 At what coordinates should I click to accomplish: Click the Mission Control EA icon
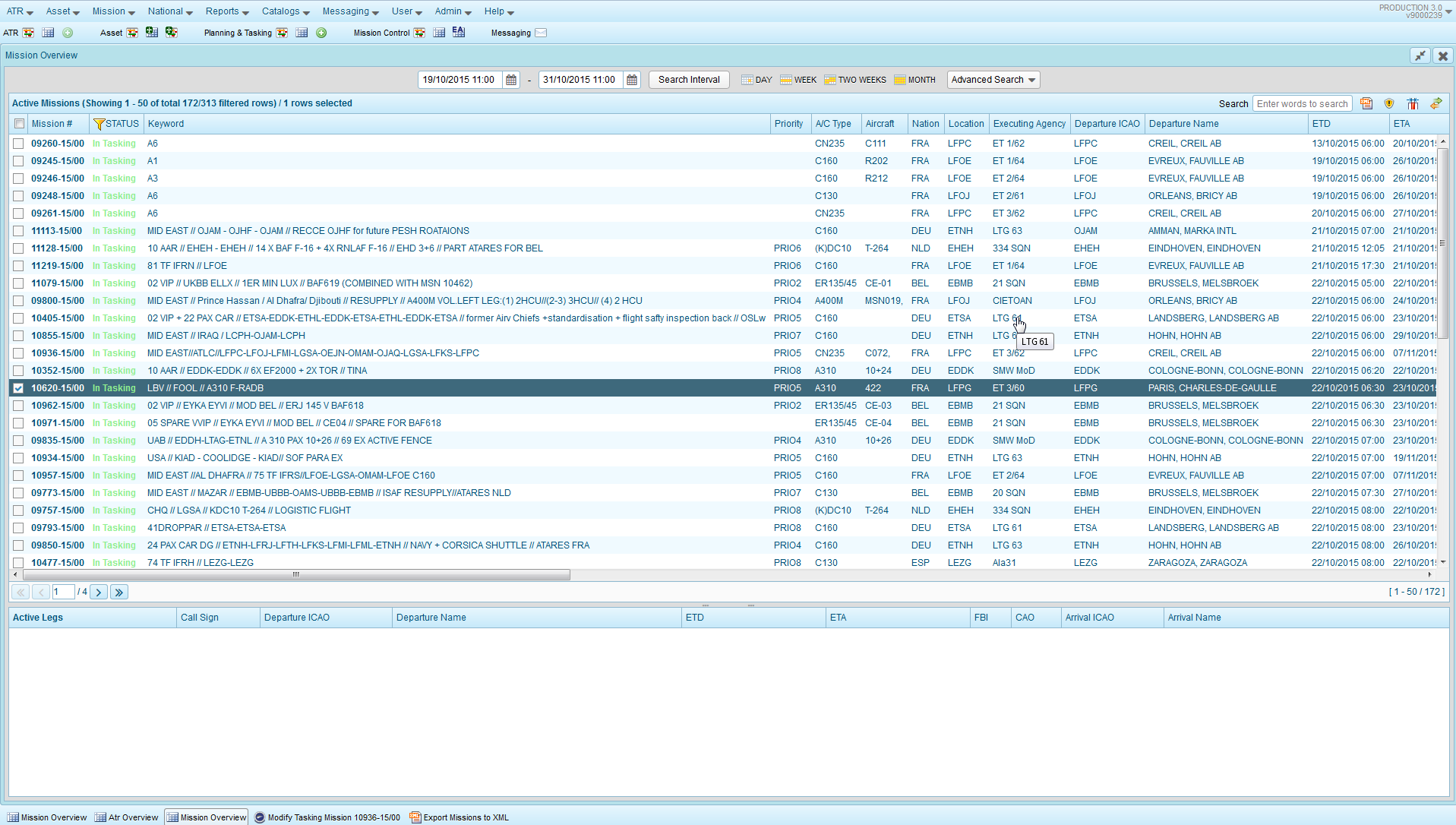tap(458, 32)
